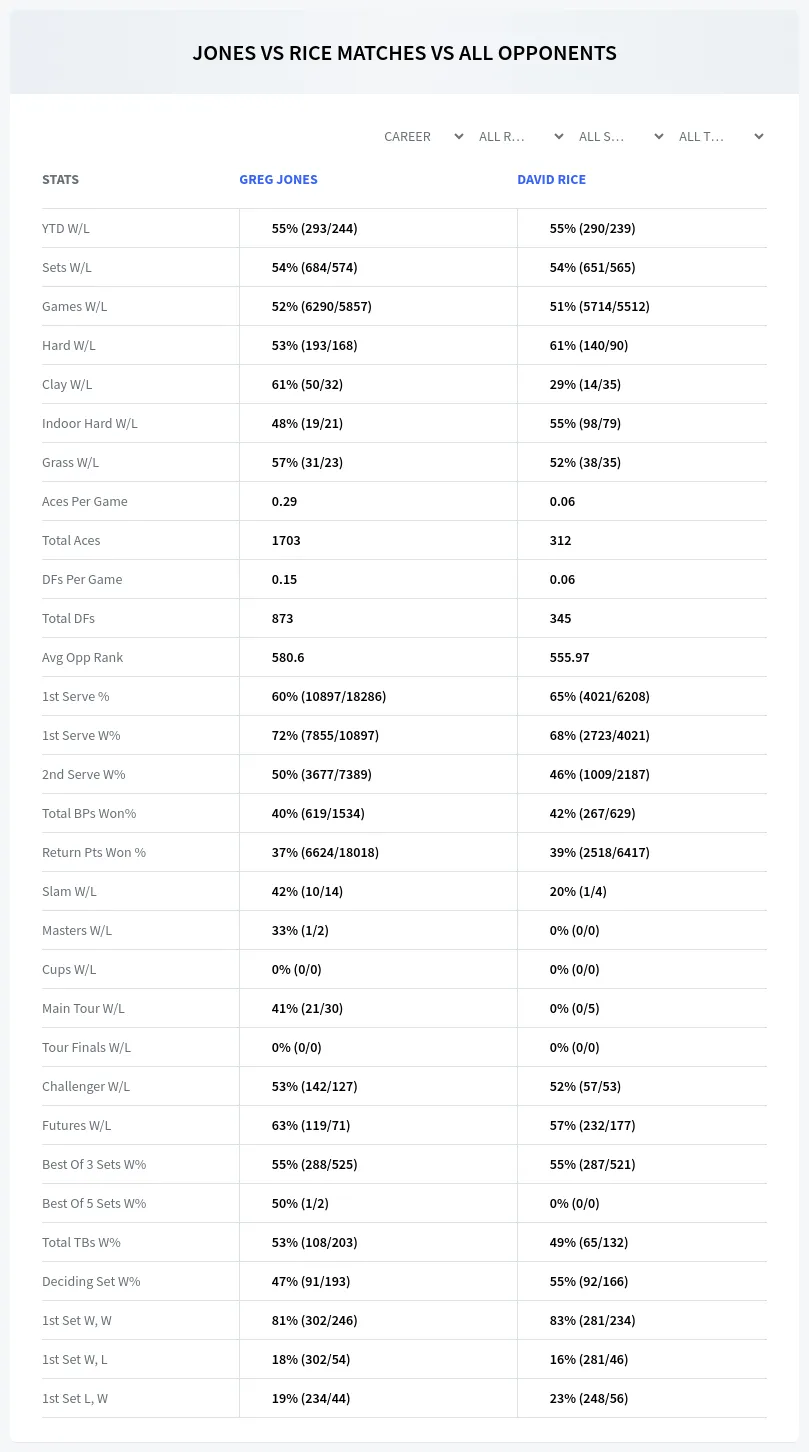Select the Total Aces row label
This screenshot has height=1452, width=809.
coord(71,540)
